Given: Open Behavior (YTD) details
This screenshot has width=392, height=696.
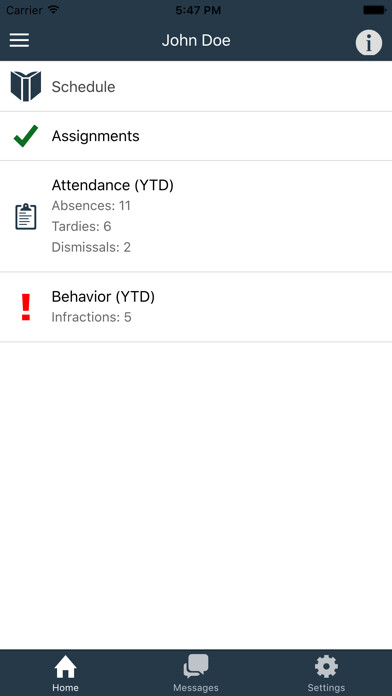Looking at the screenshot, I should click(196, 307).
